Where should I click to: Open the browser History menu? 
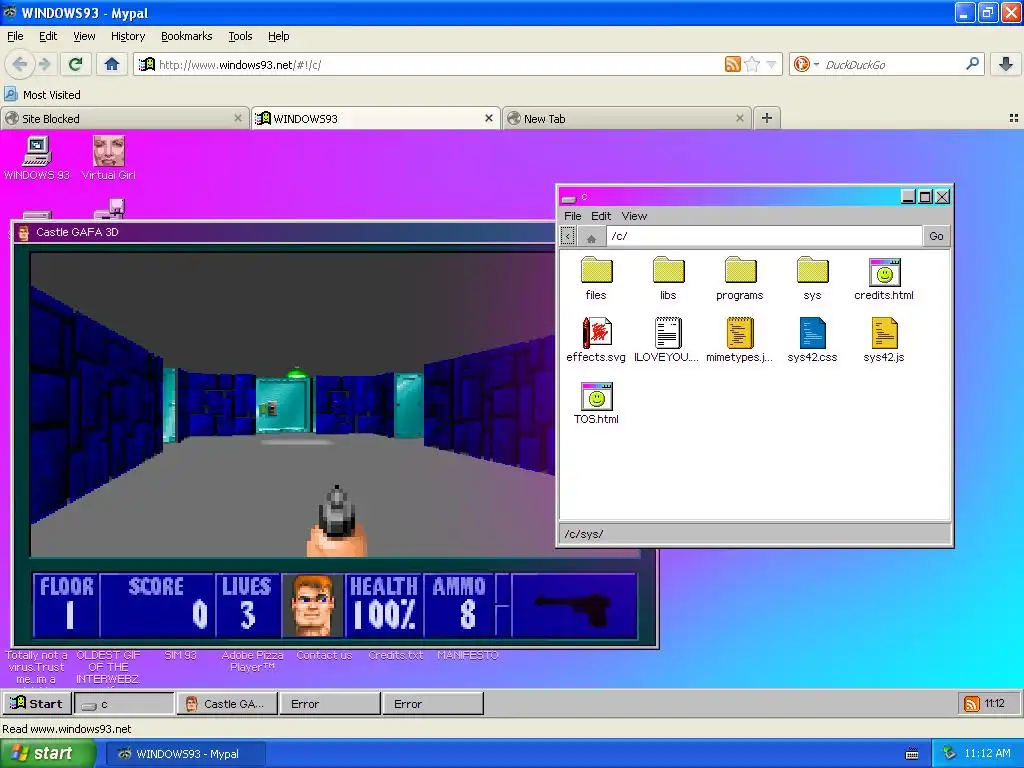click(128, 36)
